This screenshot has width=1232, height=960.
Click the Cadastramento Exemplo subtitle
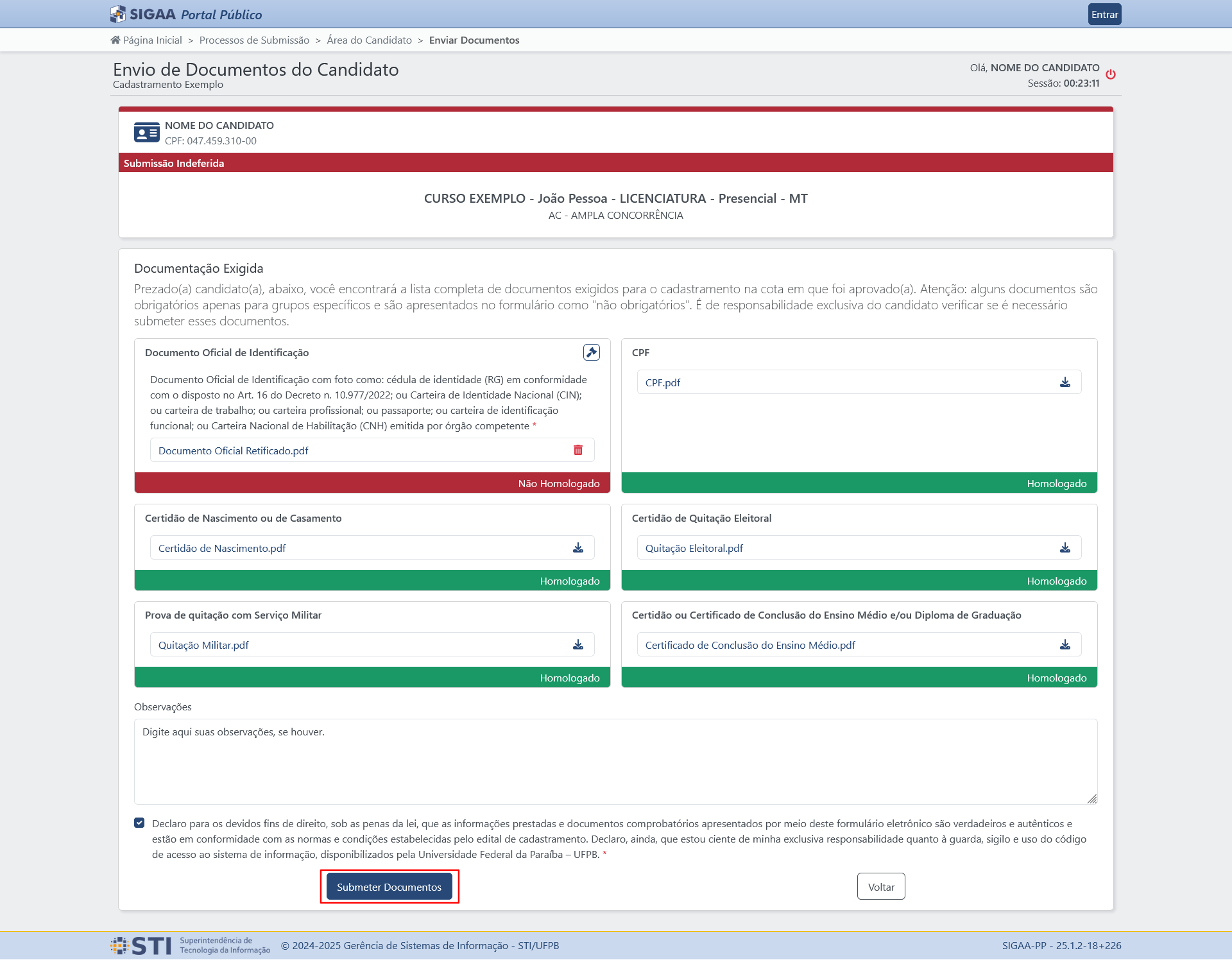point(168,85)
